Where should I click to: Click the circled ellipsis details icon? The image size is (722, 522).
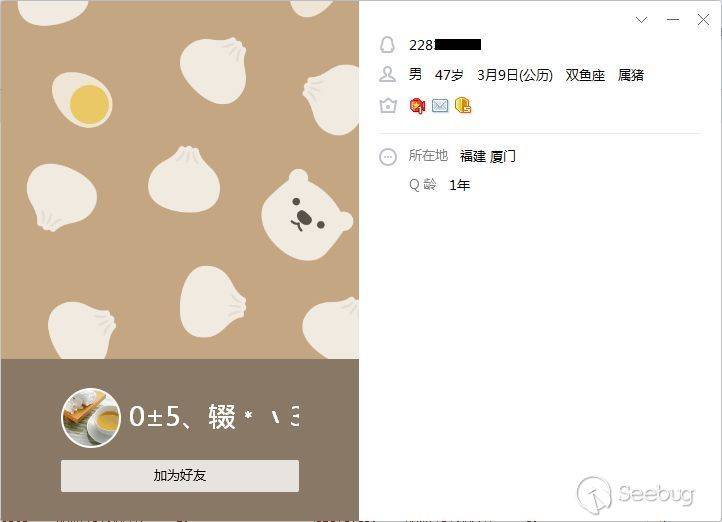pyautogui.click(x=388, y=157)
